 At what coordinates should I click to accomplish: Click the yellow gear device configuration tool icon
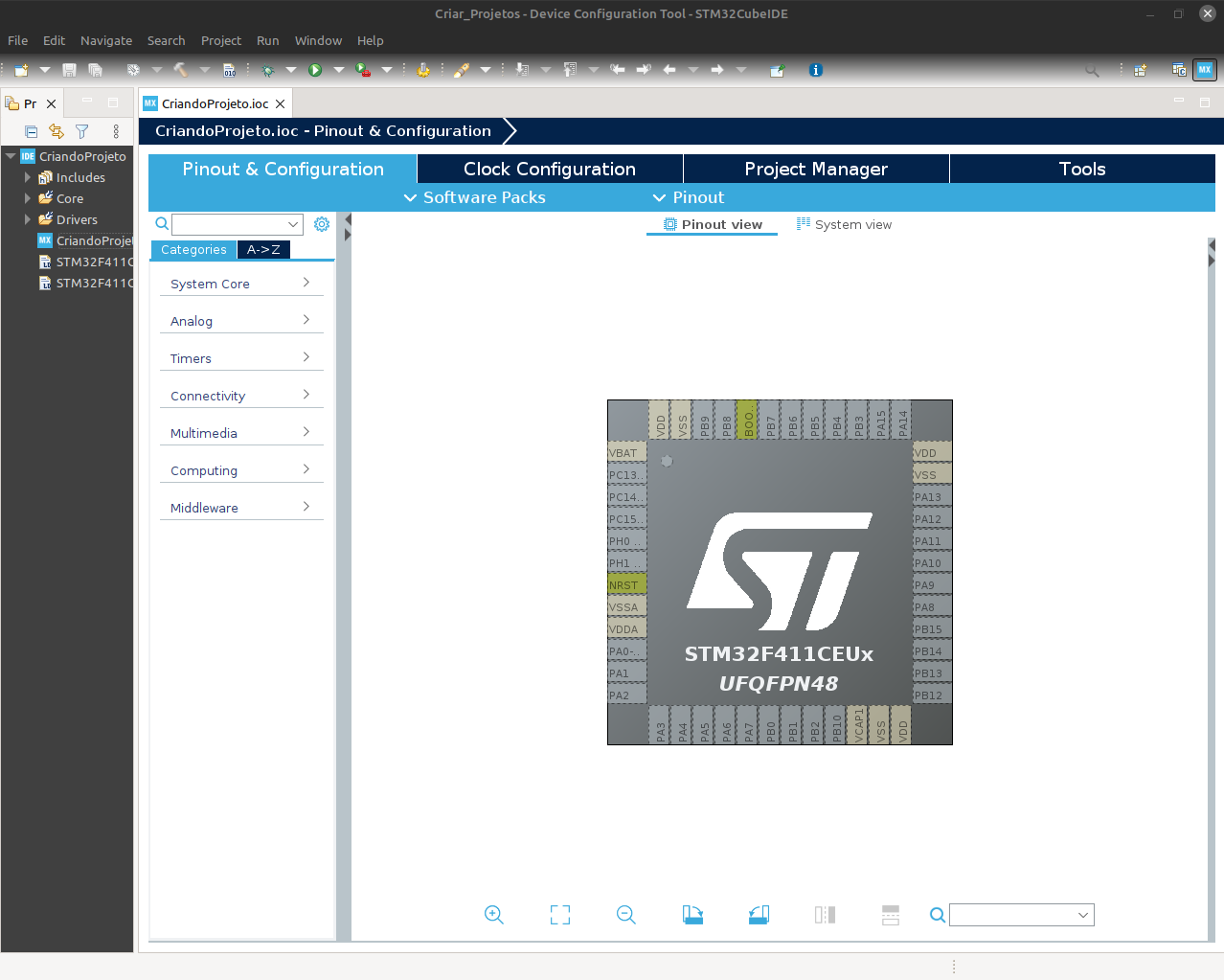(423, 70)
